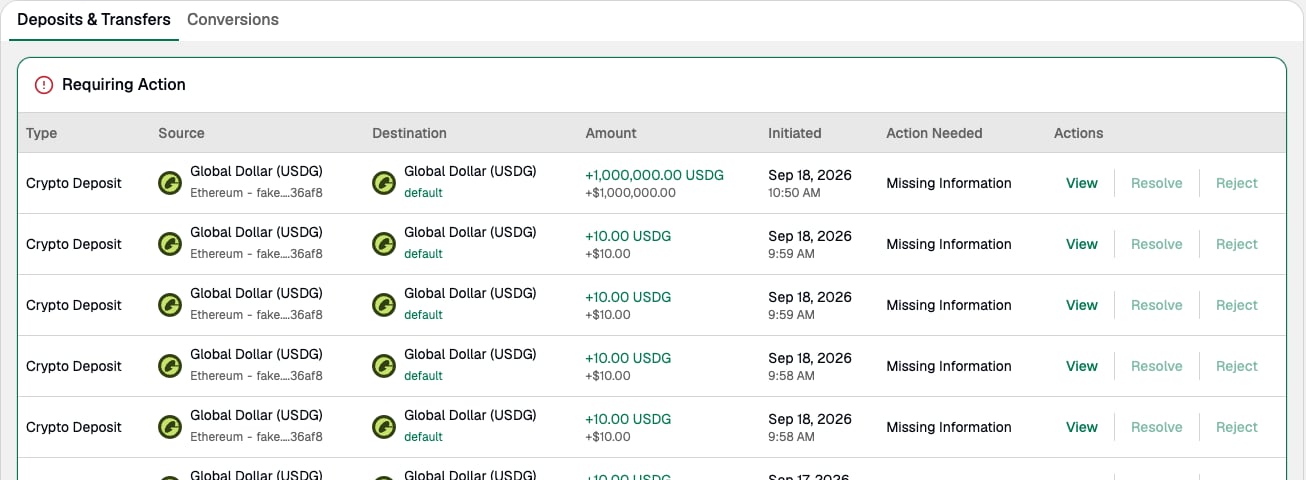Click the Amount column header
1306x480 pixels.
point(611,133)
